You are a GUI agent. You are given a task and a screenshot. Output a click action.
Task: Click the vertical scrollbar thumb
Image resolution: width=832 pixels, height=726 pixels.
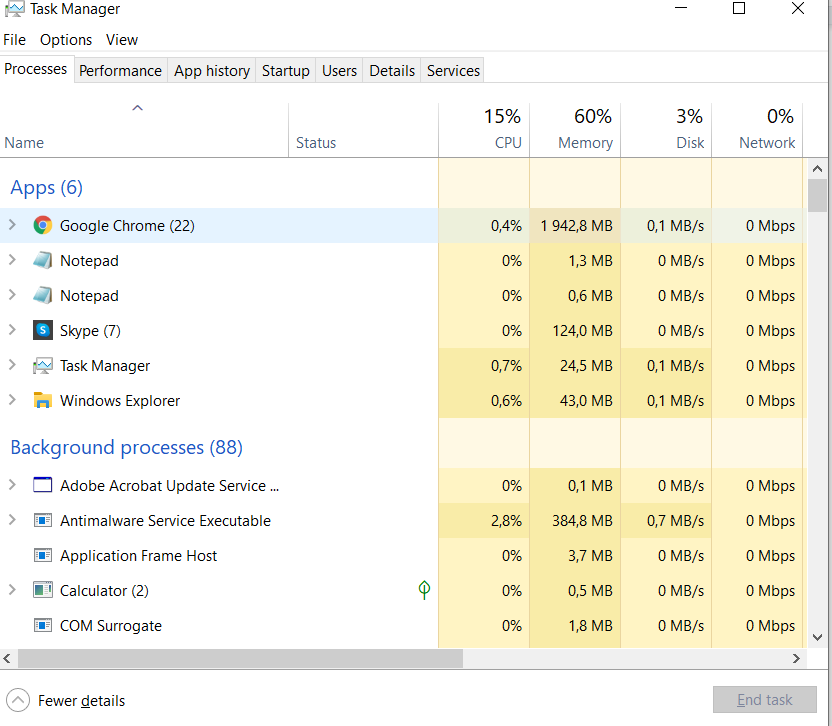[x=817, y=195]
